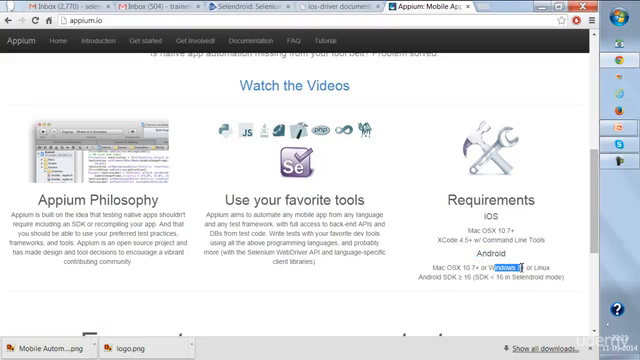
Task: Click the red Opera-style extension icon
Action: point(576,20)
